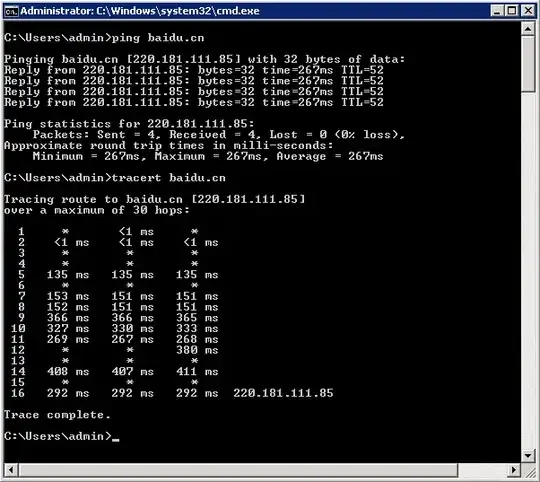
Task: Open the cmd.exe system menu icon
Action: click(11, 11)
